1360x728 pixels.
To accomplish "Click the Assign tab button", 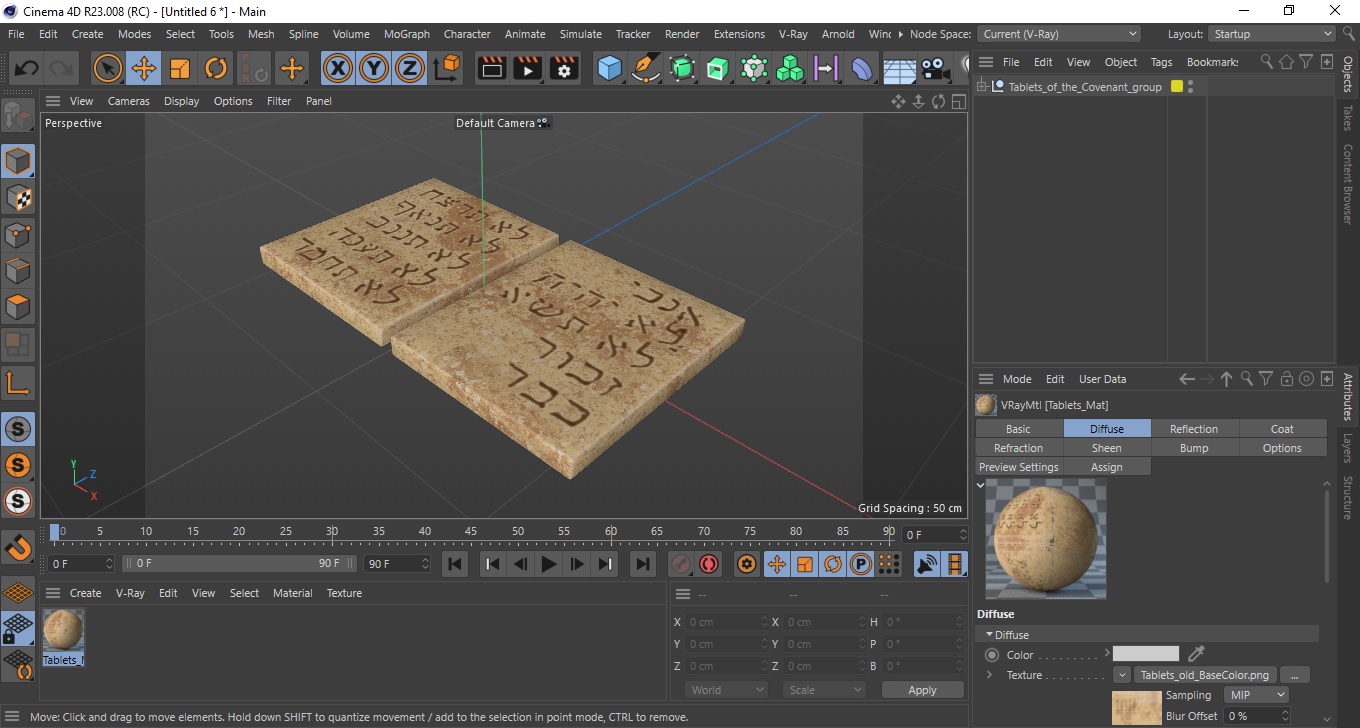I will (1106, 467).
